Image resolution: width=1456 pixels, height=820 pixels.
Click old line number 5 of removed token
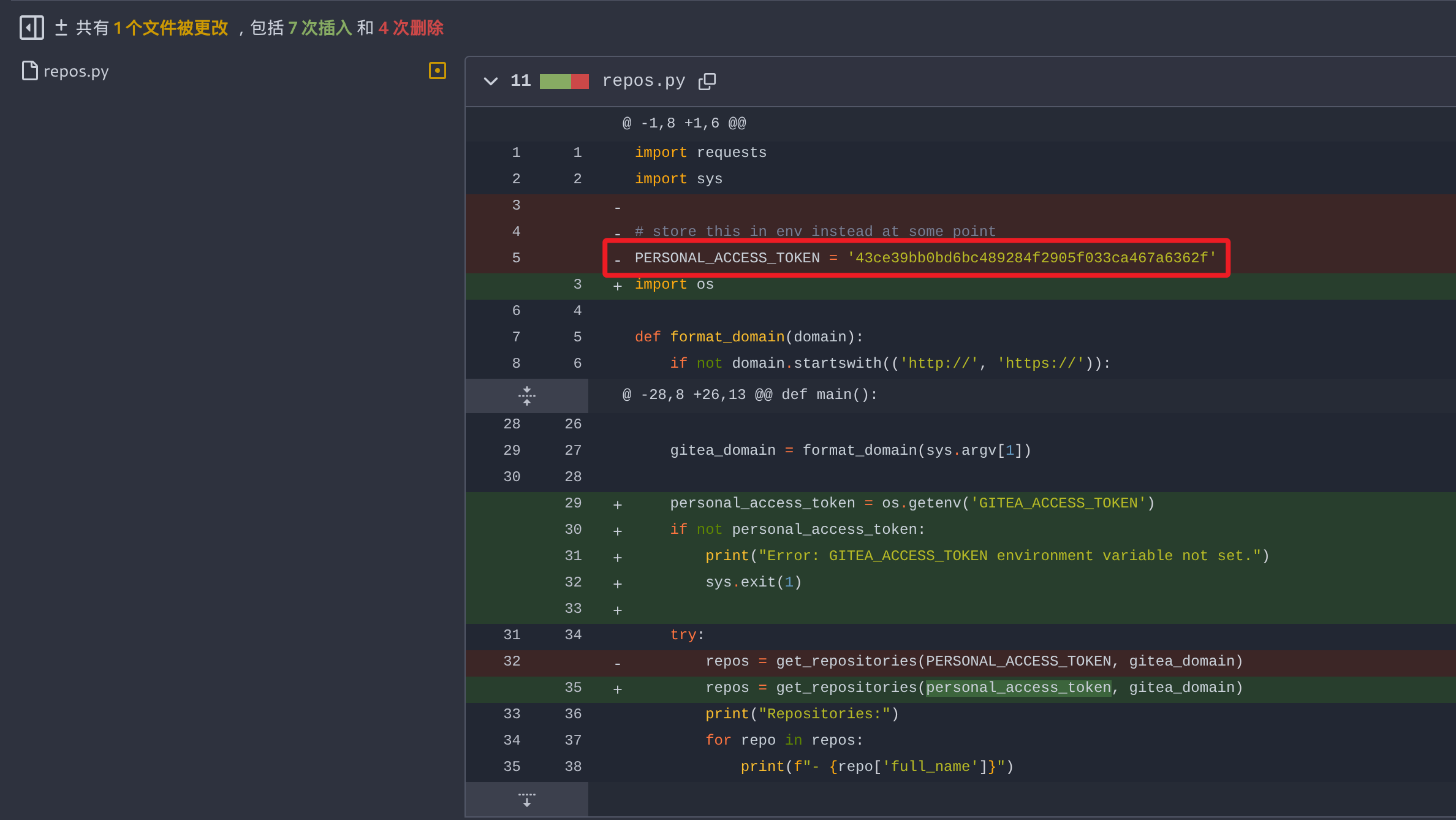[516, 258]
